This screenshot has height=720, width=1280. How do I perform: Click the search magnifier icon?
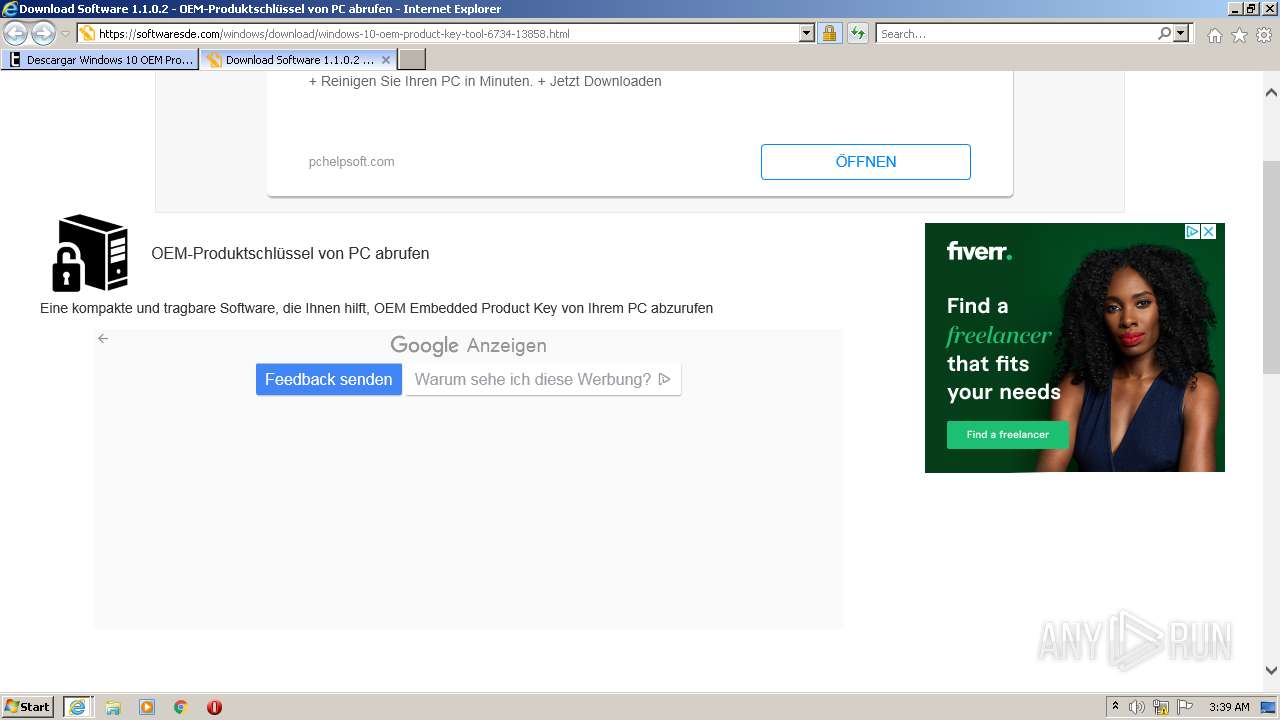(x=1164, y=34)
